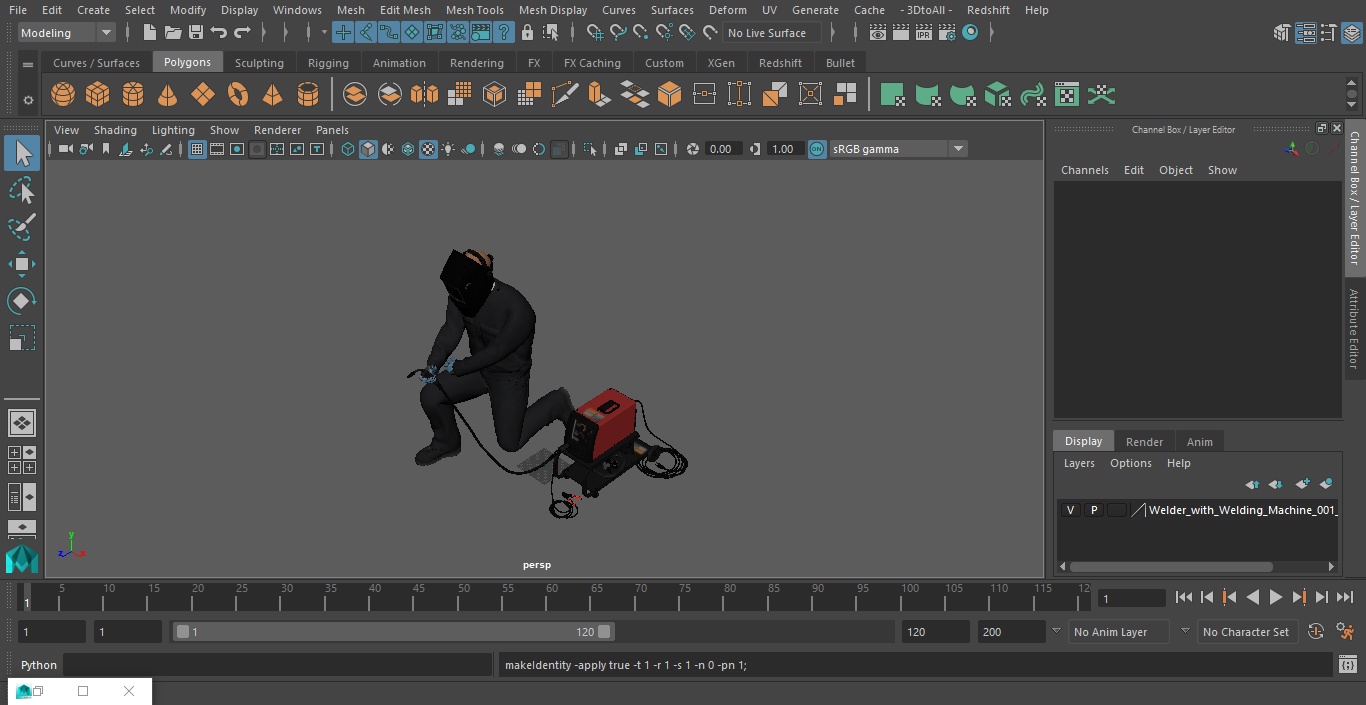
Task: Open Mesh Tools menu
Action: [474, 10]
